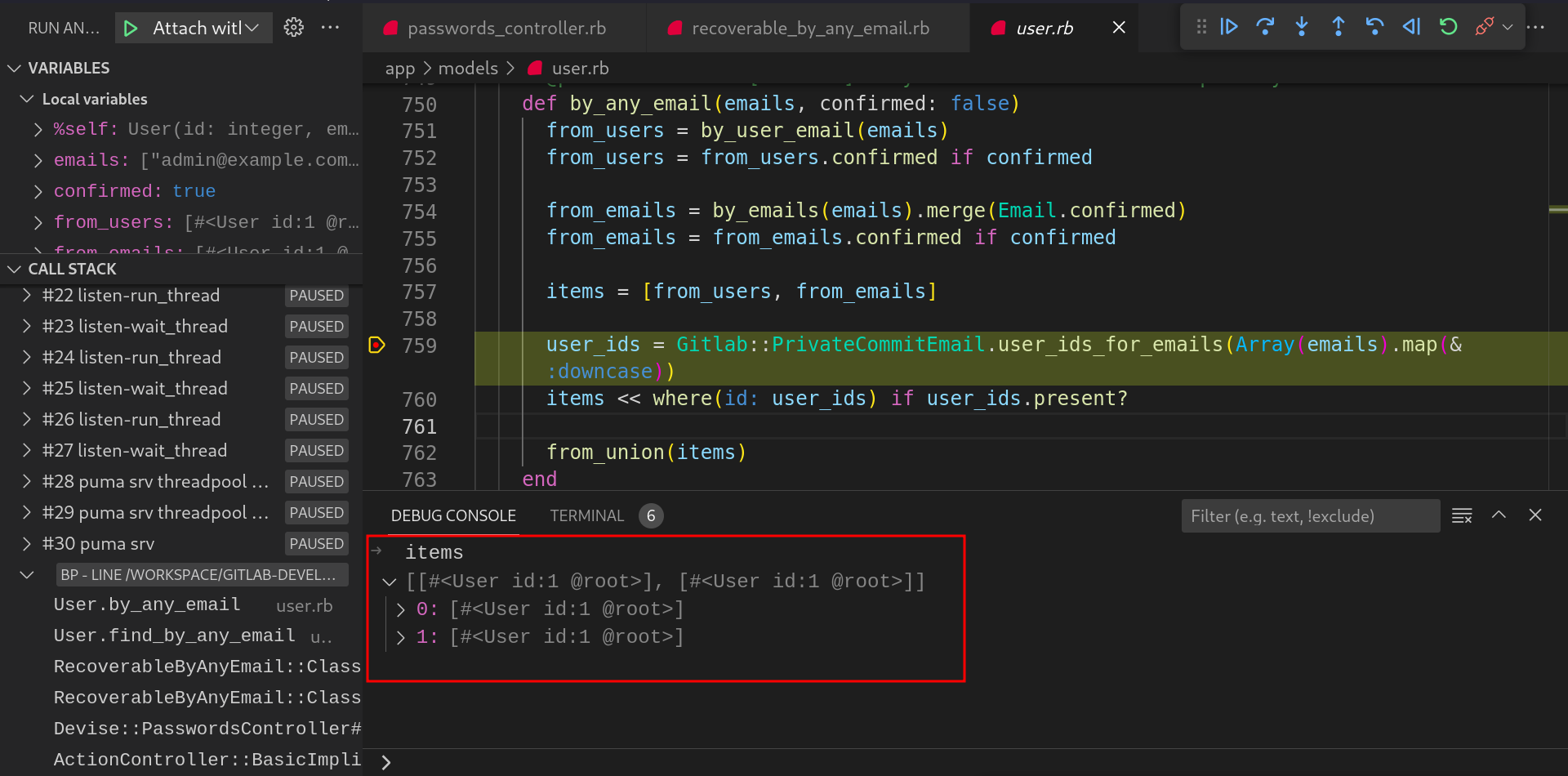Click the app breadcrumb segment
The height and width of the screenshot is (776, 1568).
pos(400,69)
